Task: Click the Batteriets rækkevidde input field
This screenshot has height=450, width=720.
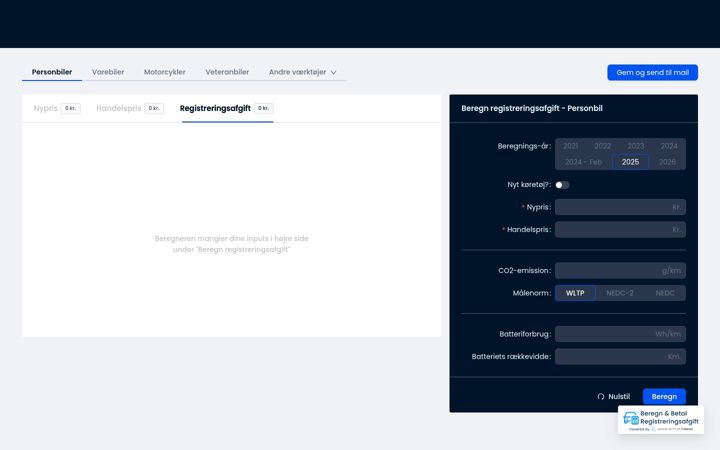Action: click(x=620, y=356)
